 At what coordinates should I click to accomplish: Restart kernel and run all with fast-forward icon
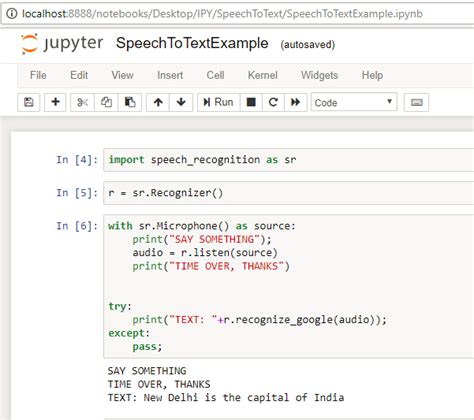click(x=296, y=102)
